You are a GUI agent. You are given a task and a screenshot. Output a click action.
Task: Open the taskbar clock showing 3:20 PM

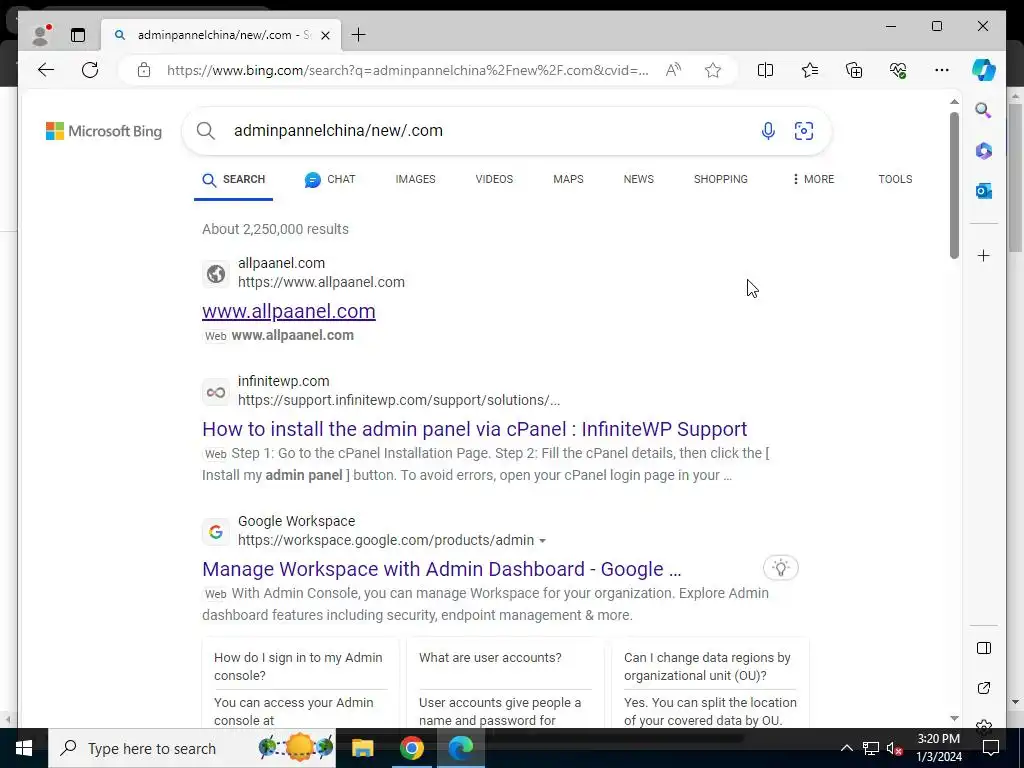(x=938, y=748)
